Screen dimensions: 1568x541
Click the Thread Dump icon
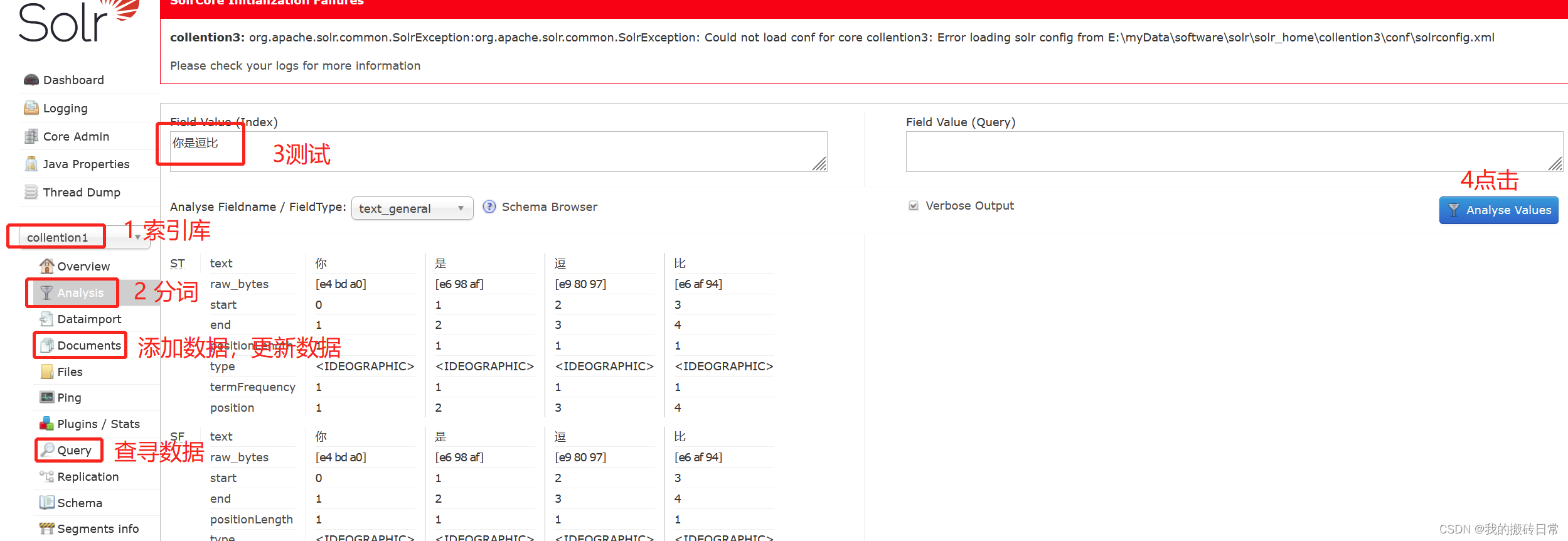tap(31, 192)
